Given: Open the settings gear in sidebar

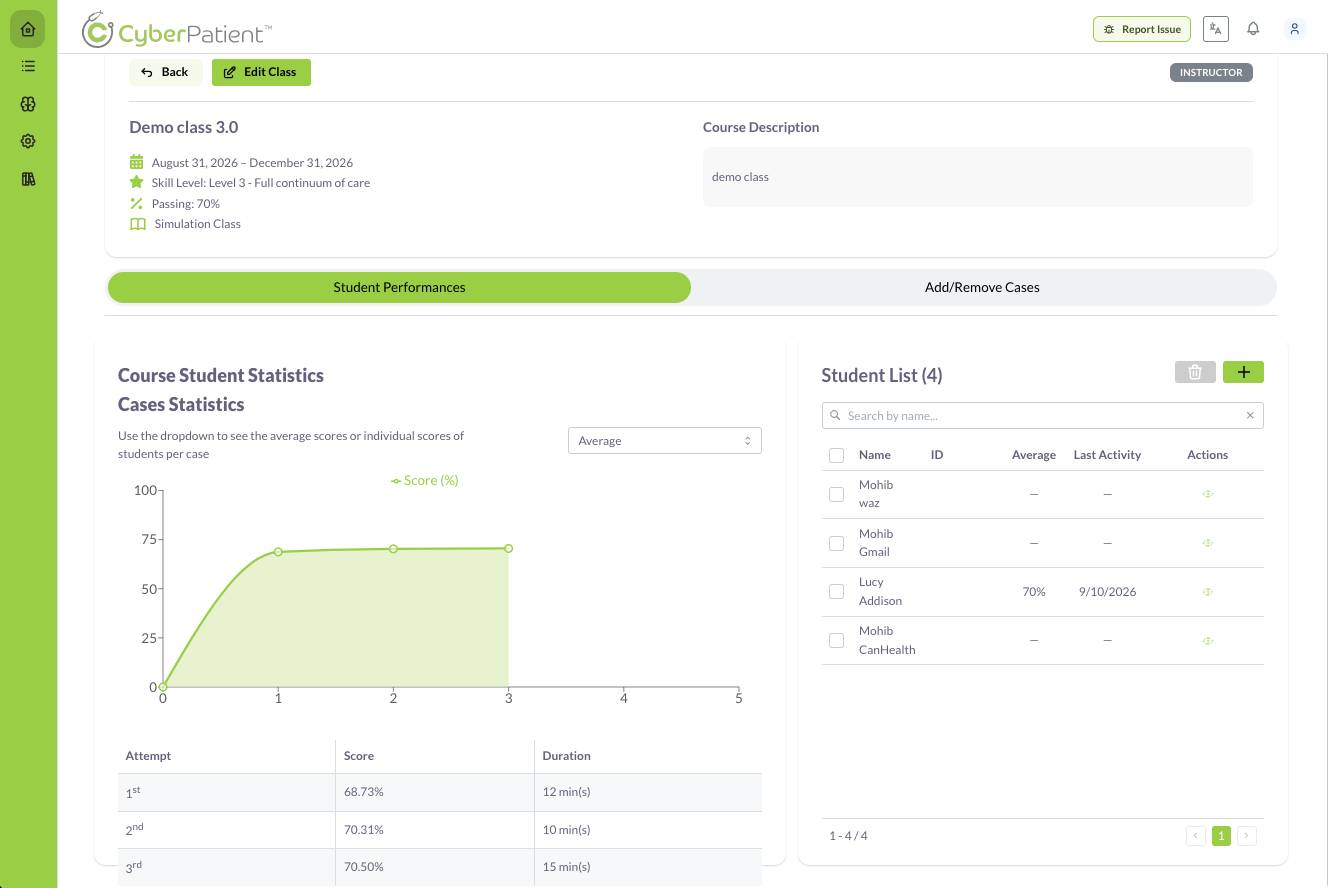Looking at the screenshot, I should pyautogui.click(x=28, y=141).
